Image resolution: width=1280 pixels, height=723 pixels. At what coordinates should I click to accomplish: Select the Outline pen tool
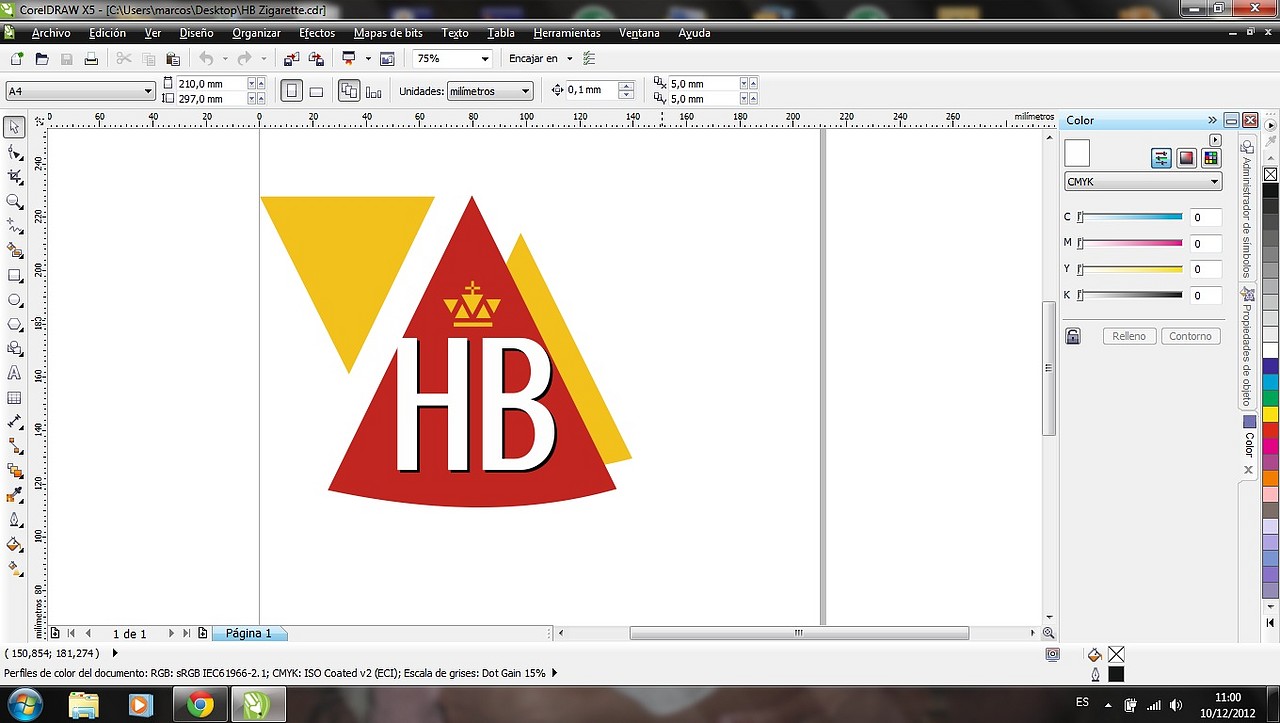[14, 520]
